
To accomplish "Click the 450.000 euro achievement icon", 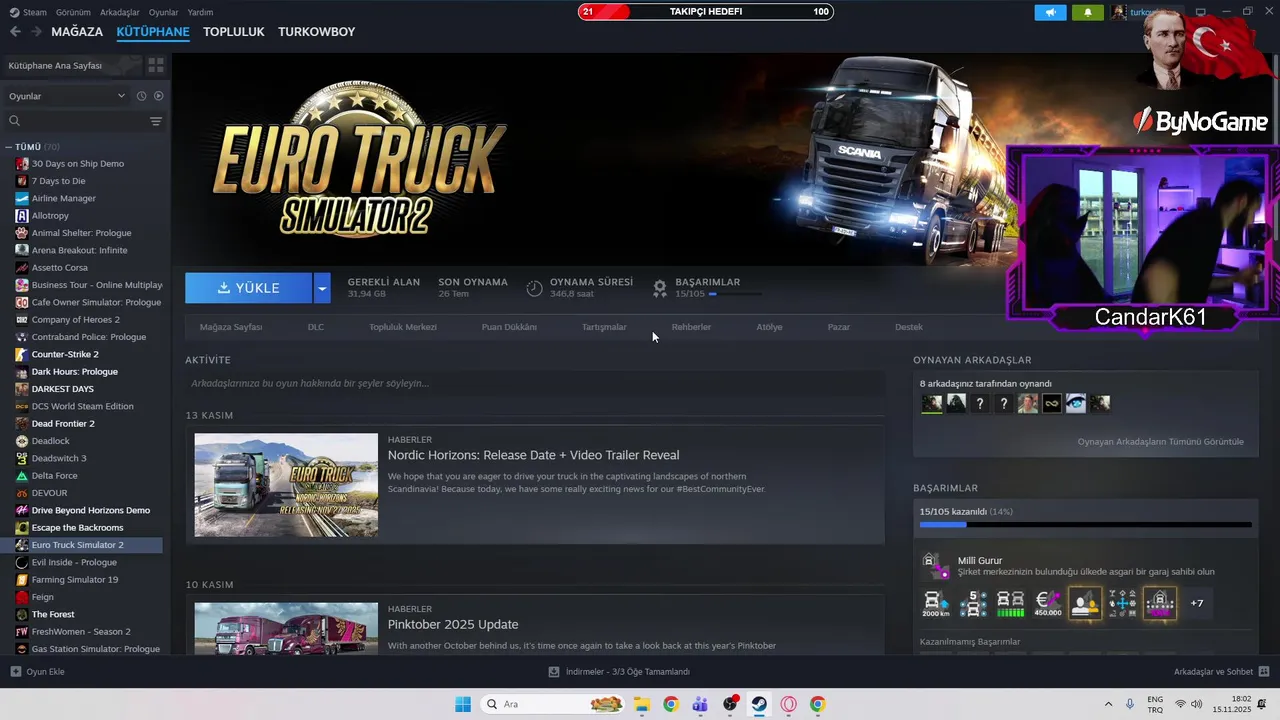I will tap(1048, 603).
